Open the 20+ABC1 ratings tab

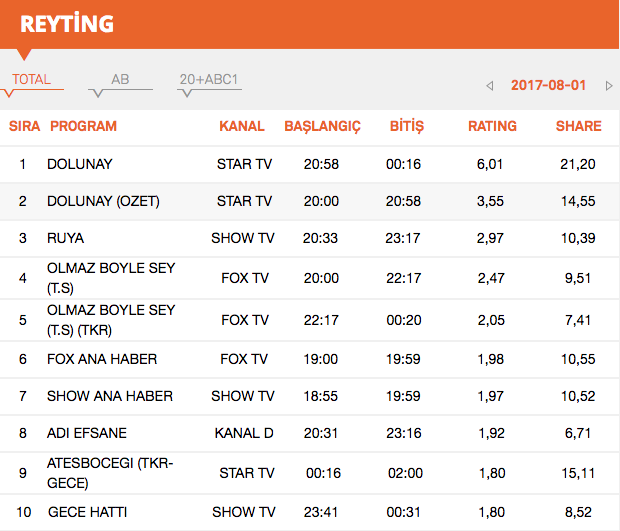209,80
